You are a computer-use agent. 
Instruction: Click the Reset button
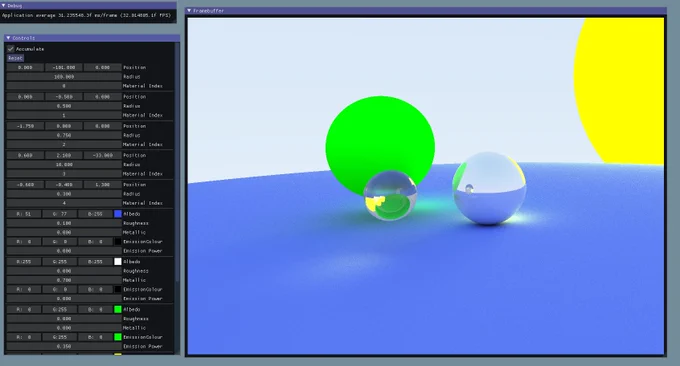(15, 58)
